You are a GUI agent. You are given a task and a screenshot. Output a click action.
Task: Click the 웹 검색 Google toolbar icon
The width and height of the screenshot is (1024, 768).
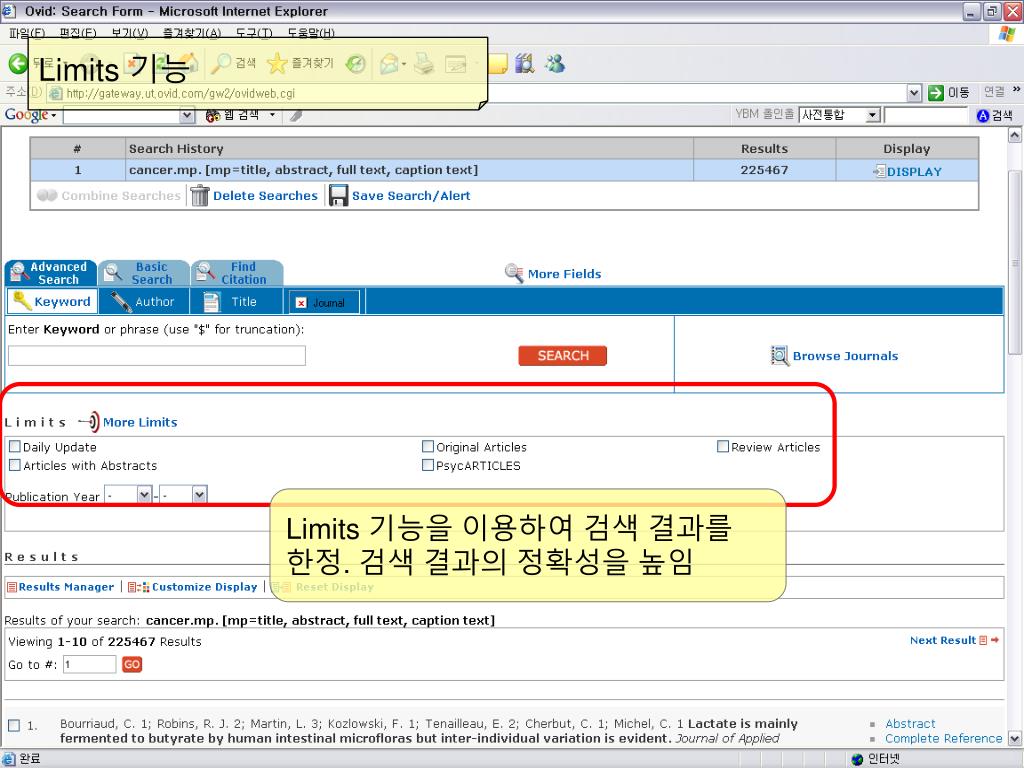tap(213, 116)
